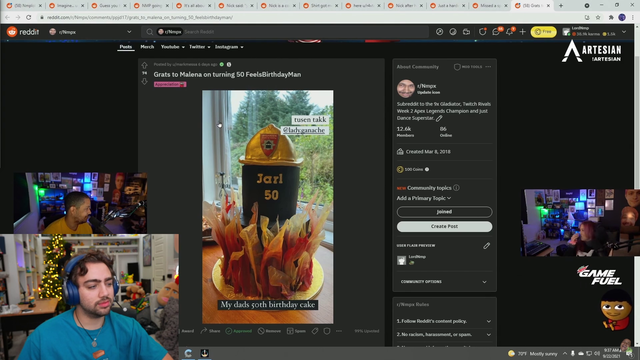Open the Popular compass icon in header
Image resolution: width=640 pixels, height=360 pixels.
439,32
